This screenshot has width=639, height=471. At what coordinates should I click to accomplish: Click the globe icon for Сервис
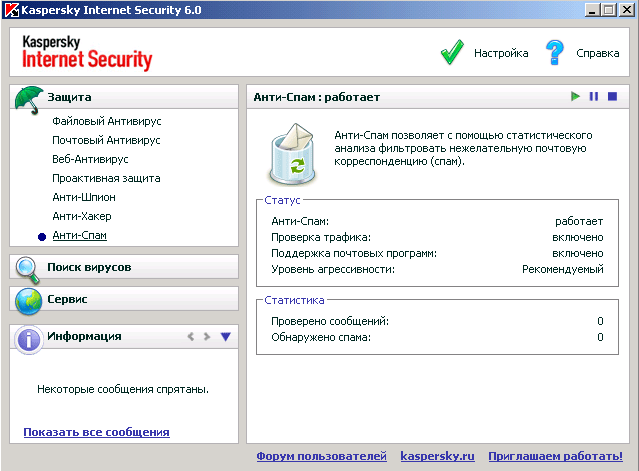point(28,299)
